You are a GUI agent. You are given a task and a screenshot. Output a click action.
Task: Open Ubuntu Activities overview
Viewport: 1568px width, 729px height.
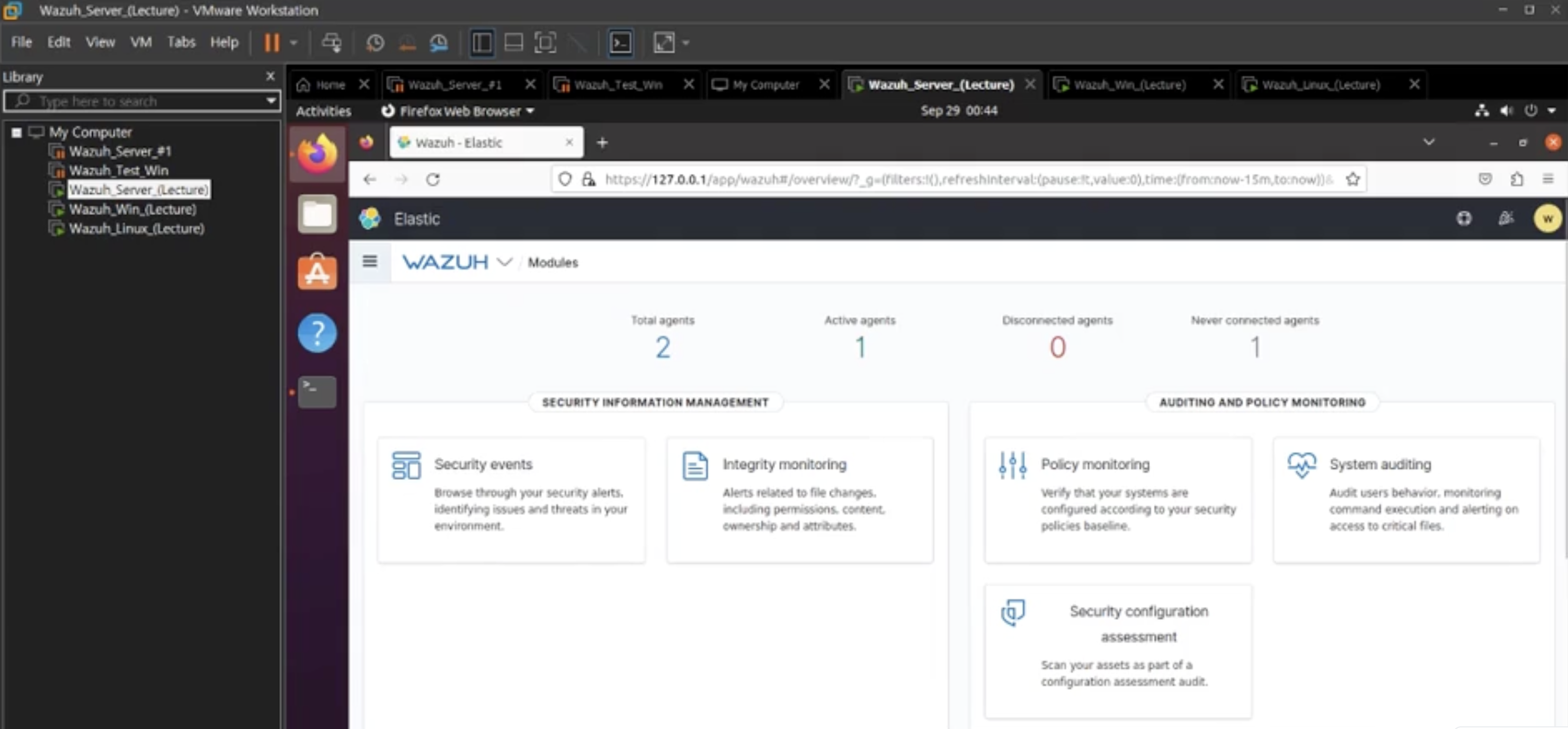[323, 111]
